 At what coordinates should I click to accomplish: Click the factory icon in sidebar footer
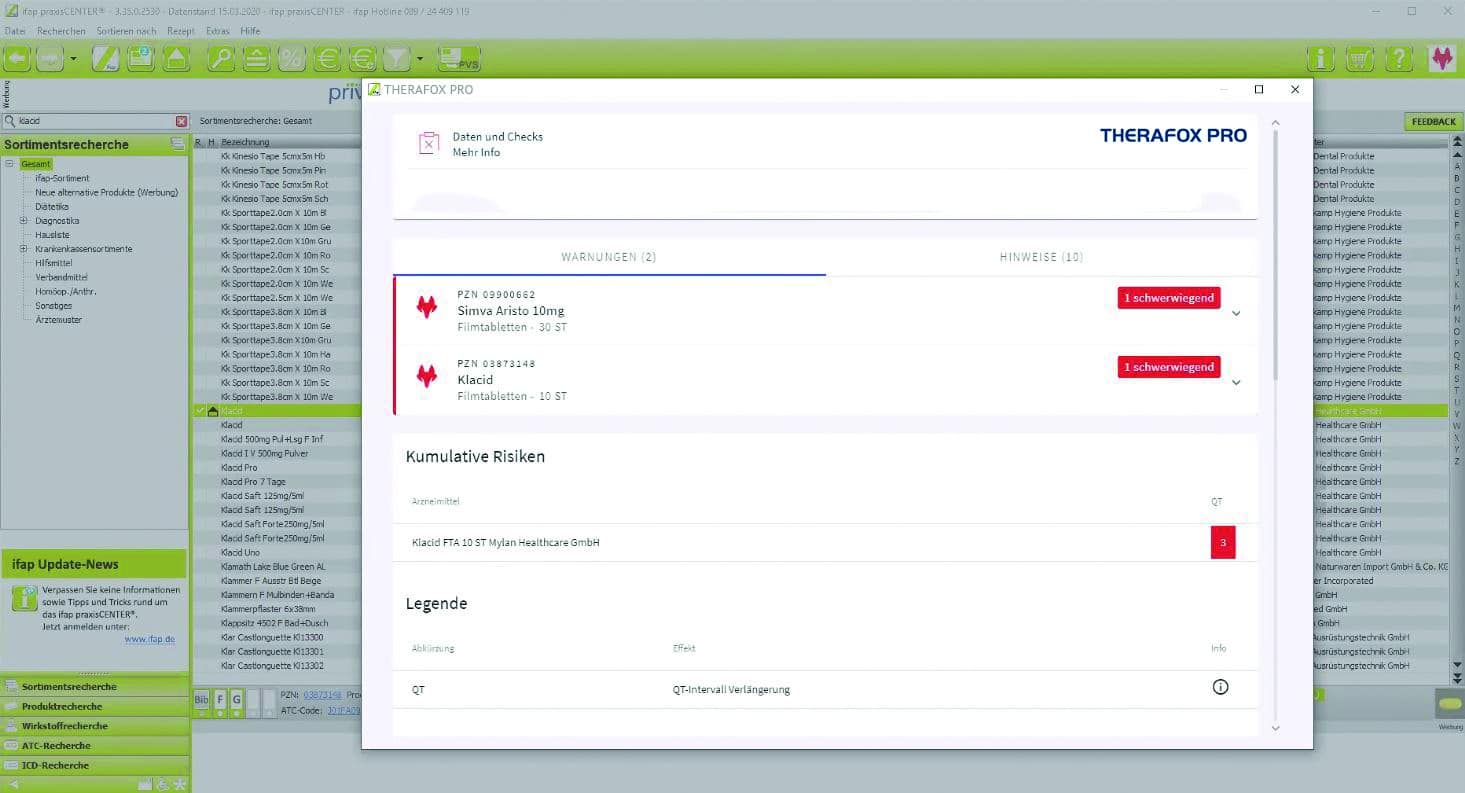(x=146, y=784)
